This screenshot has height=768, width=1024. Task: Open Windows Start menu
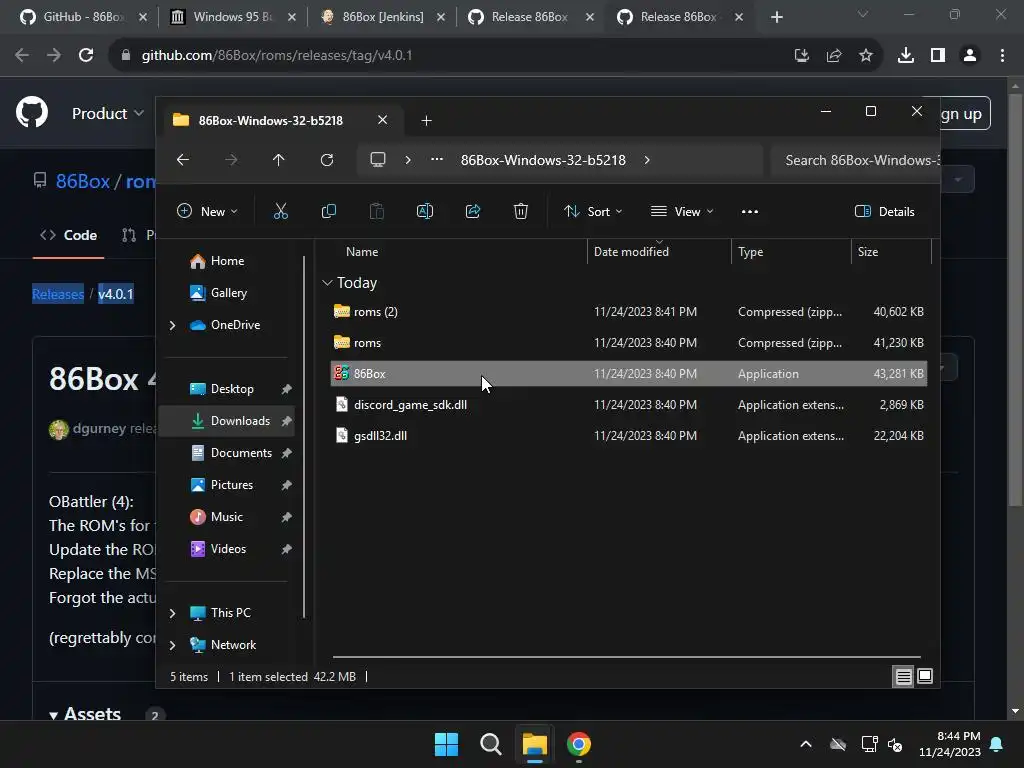coord(446,744)
